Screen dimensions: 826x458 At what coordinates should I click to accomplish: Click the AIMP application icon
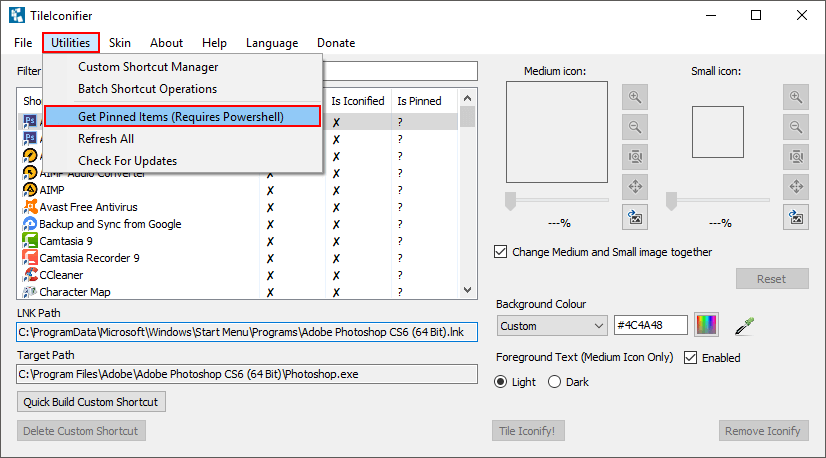30,190
